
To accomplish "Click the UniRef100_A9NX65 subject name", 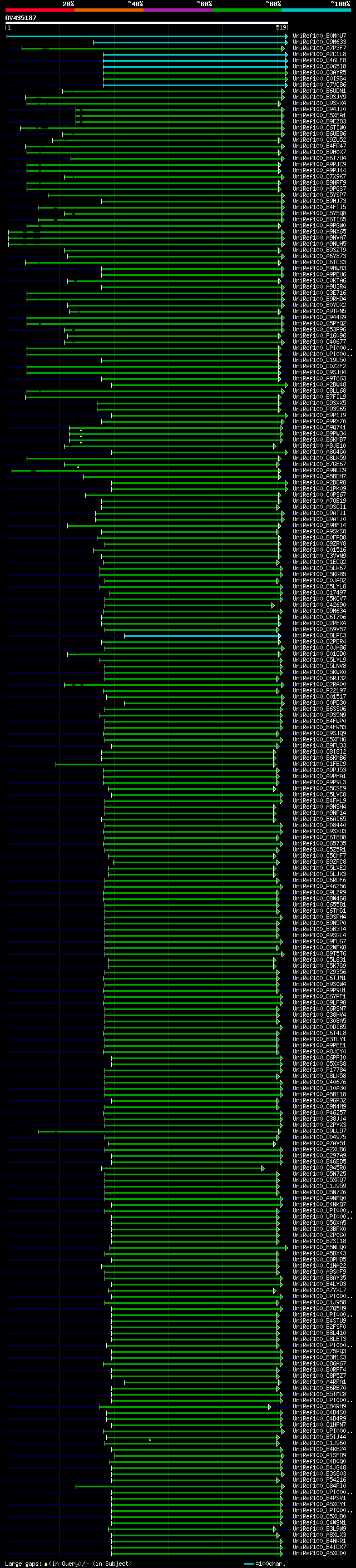I will tap(319, 232).
